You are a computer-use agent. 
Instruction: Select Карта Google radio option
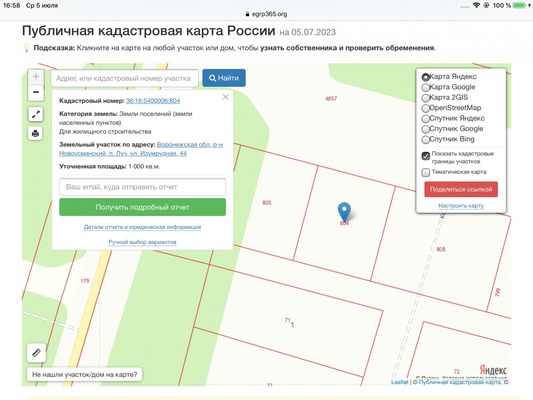click(x=425, y=88)
